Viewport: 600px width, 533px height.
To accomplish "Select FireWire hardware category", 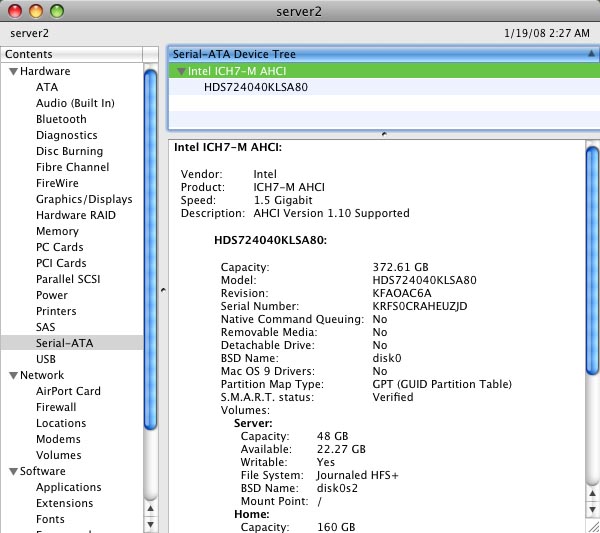I will click(57, 183).
